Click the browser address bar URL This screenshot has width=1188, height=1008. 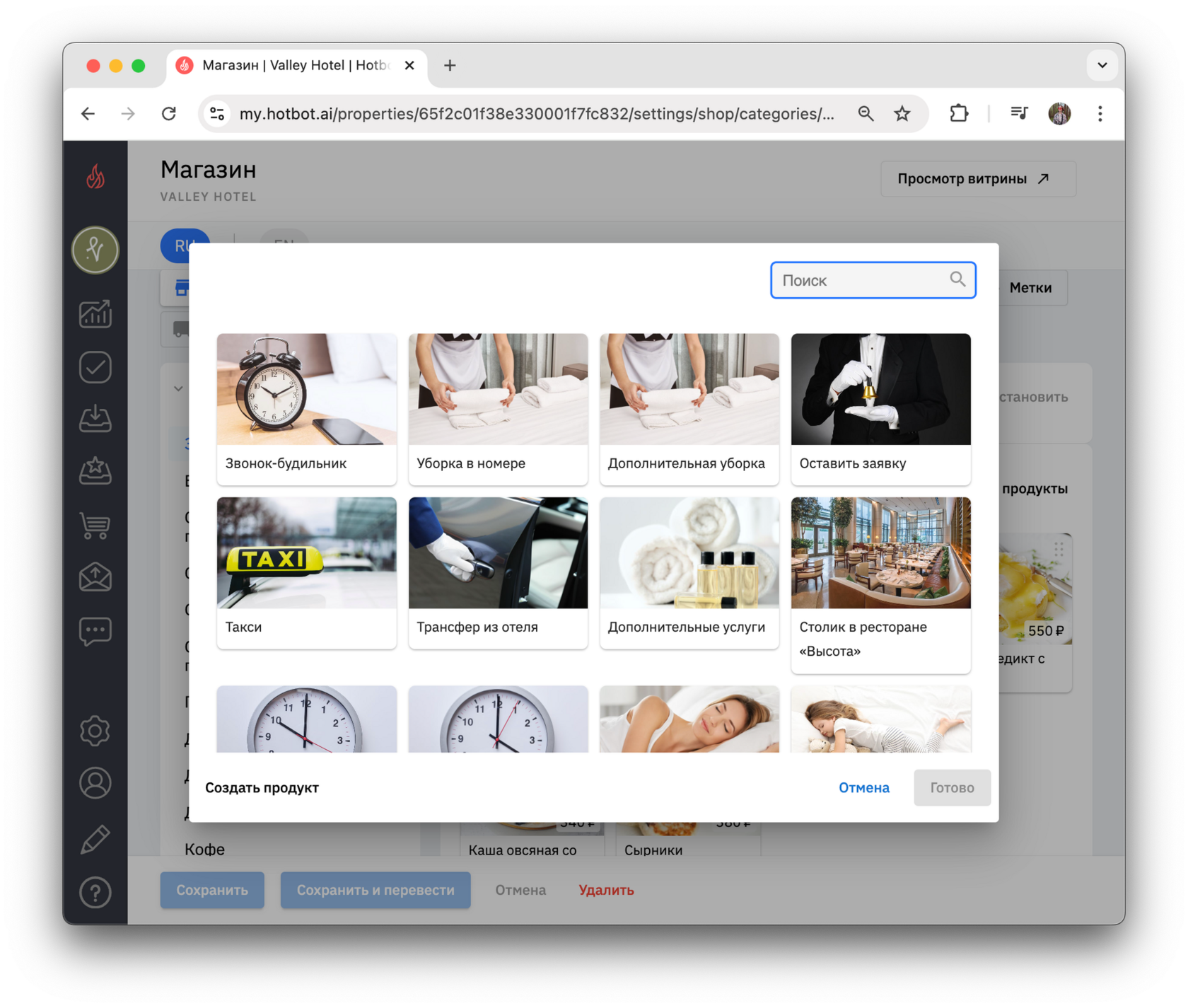tap(537, 114)
